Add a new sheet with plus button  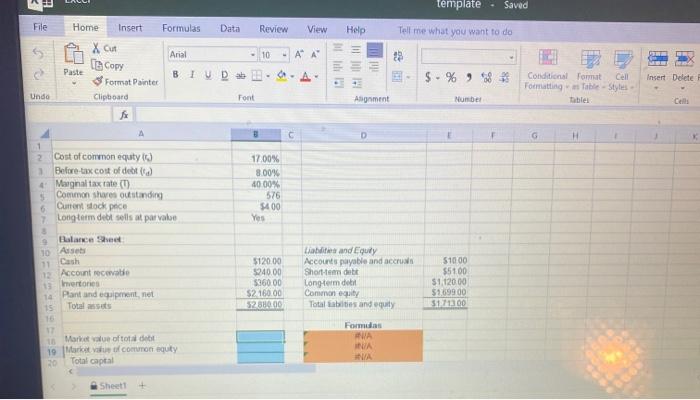[x=142, y=385]
